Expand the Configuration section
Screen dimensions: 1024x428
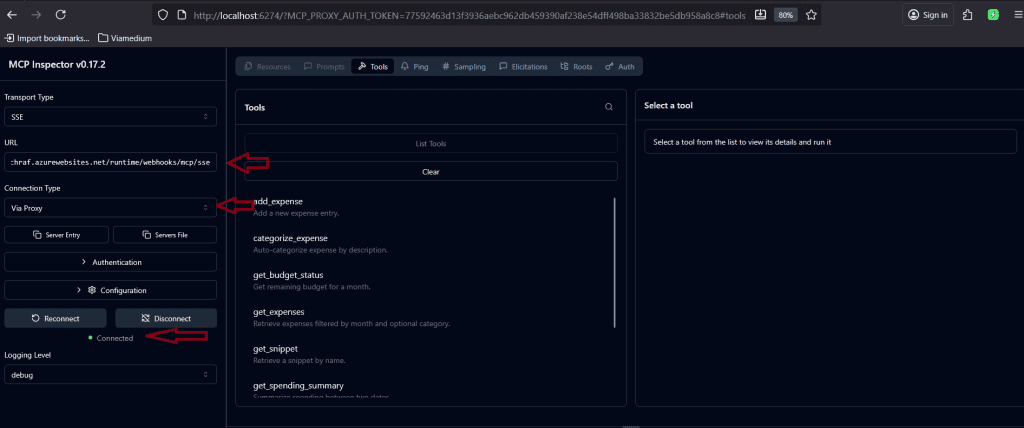pyautogui.click(x=110, y=290)
